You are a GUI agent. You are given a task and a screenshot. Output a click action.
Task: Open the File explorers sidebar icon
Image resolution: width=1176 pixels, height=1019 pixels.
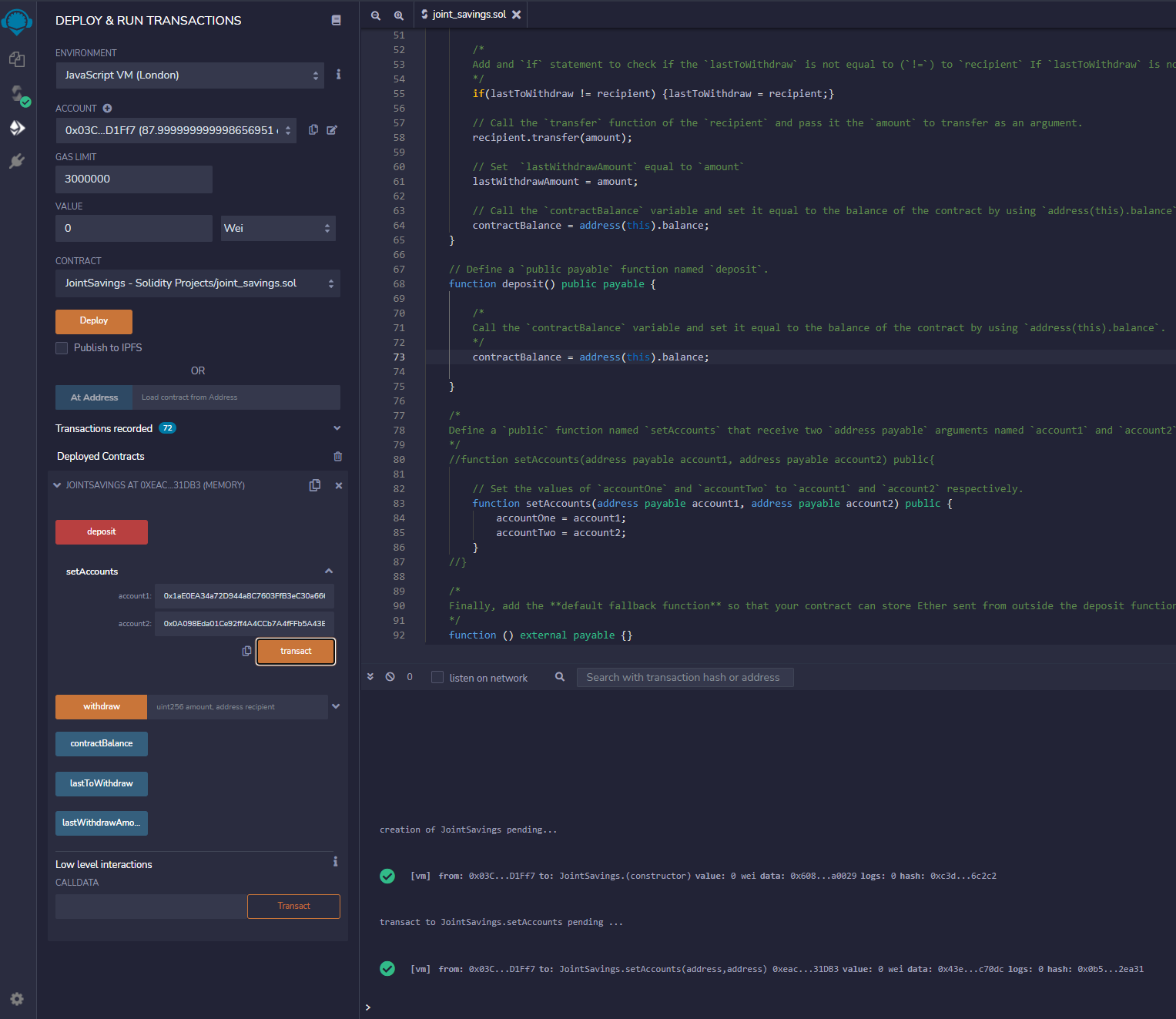[x=17, y=59]
